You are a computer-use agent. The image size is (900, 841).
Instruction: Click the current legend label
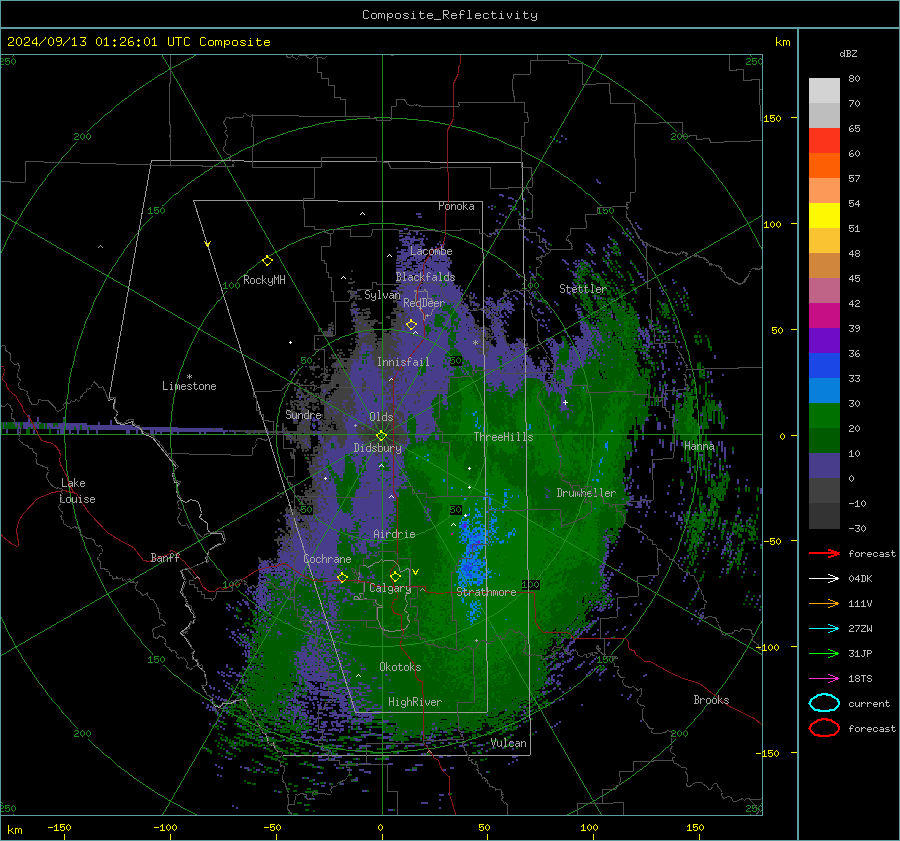(x=869, y=703)
